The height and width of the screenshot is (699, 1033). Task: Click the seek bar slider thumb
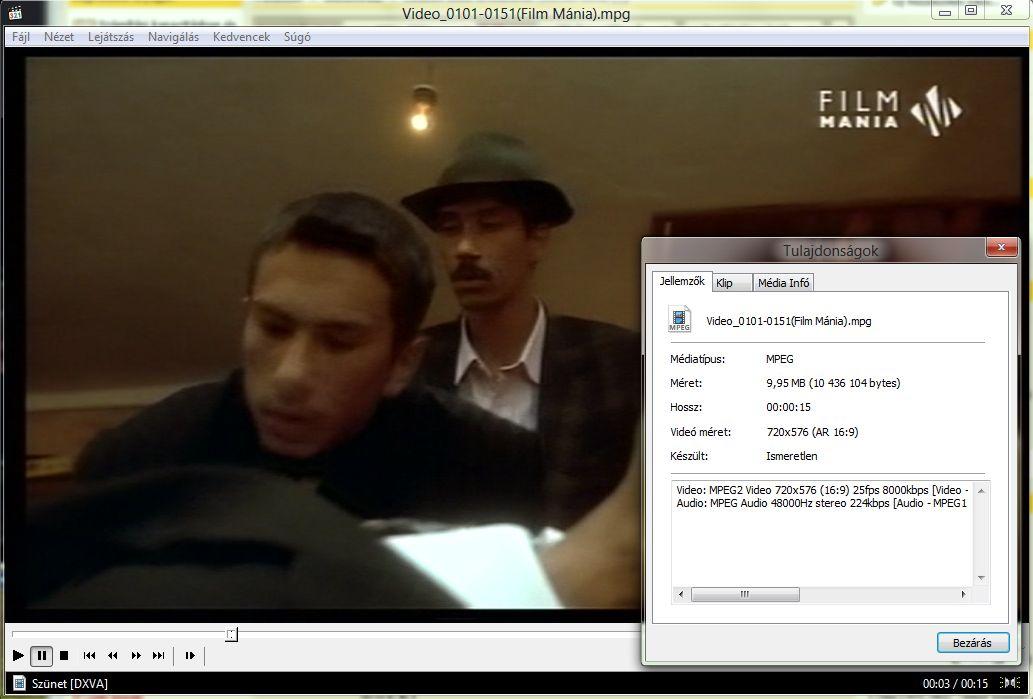click(x=231, y=634)
